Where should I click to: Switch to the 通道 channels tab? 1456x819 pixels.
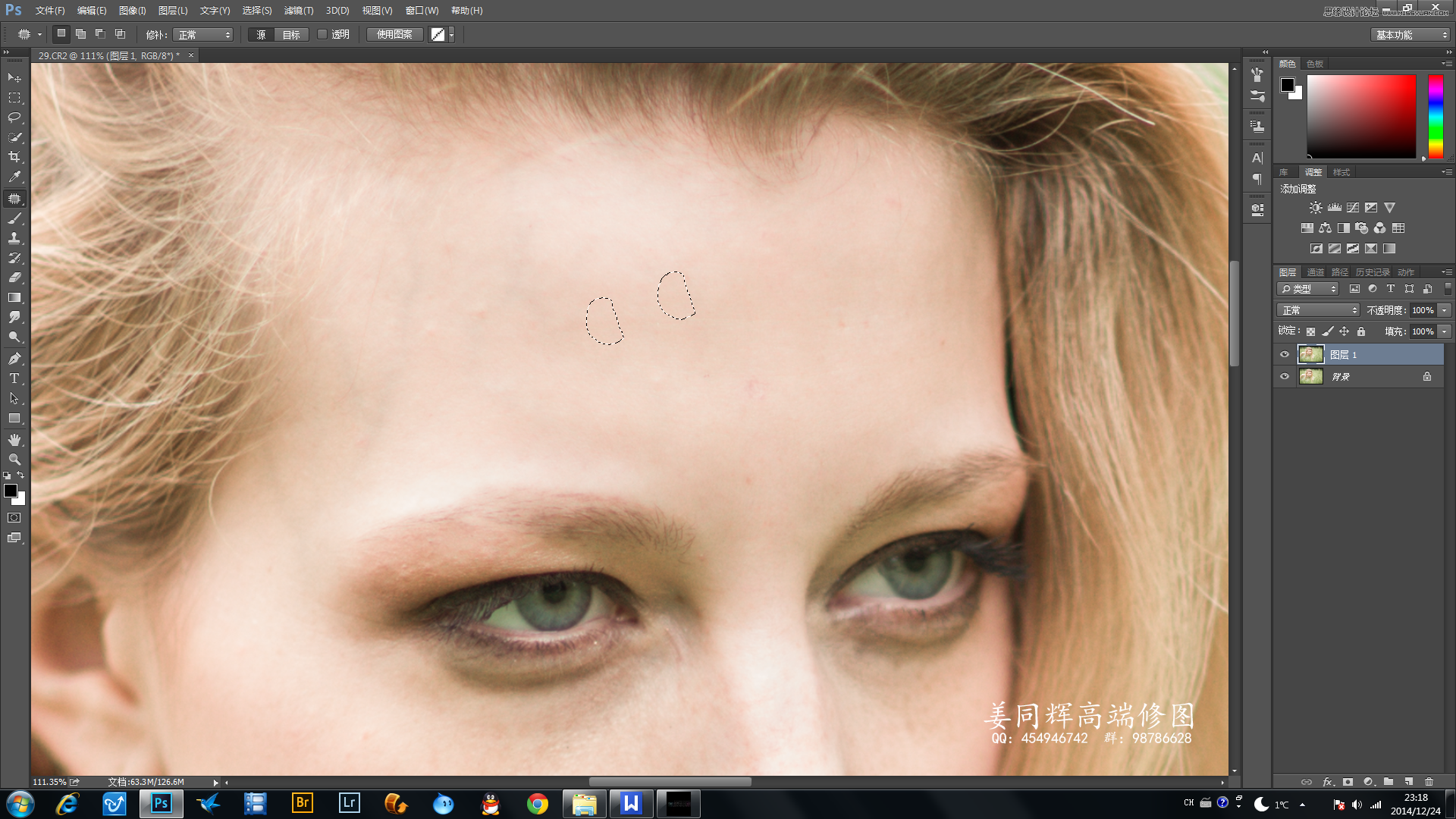coord(1315,272)
